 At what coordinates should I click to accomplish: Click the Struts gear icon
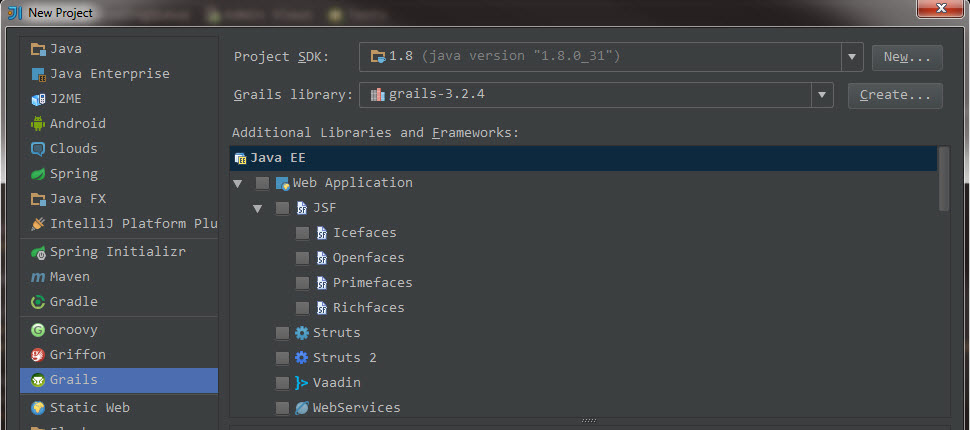point(302,333)
